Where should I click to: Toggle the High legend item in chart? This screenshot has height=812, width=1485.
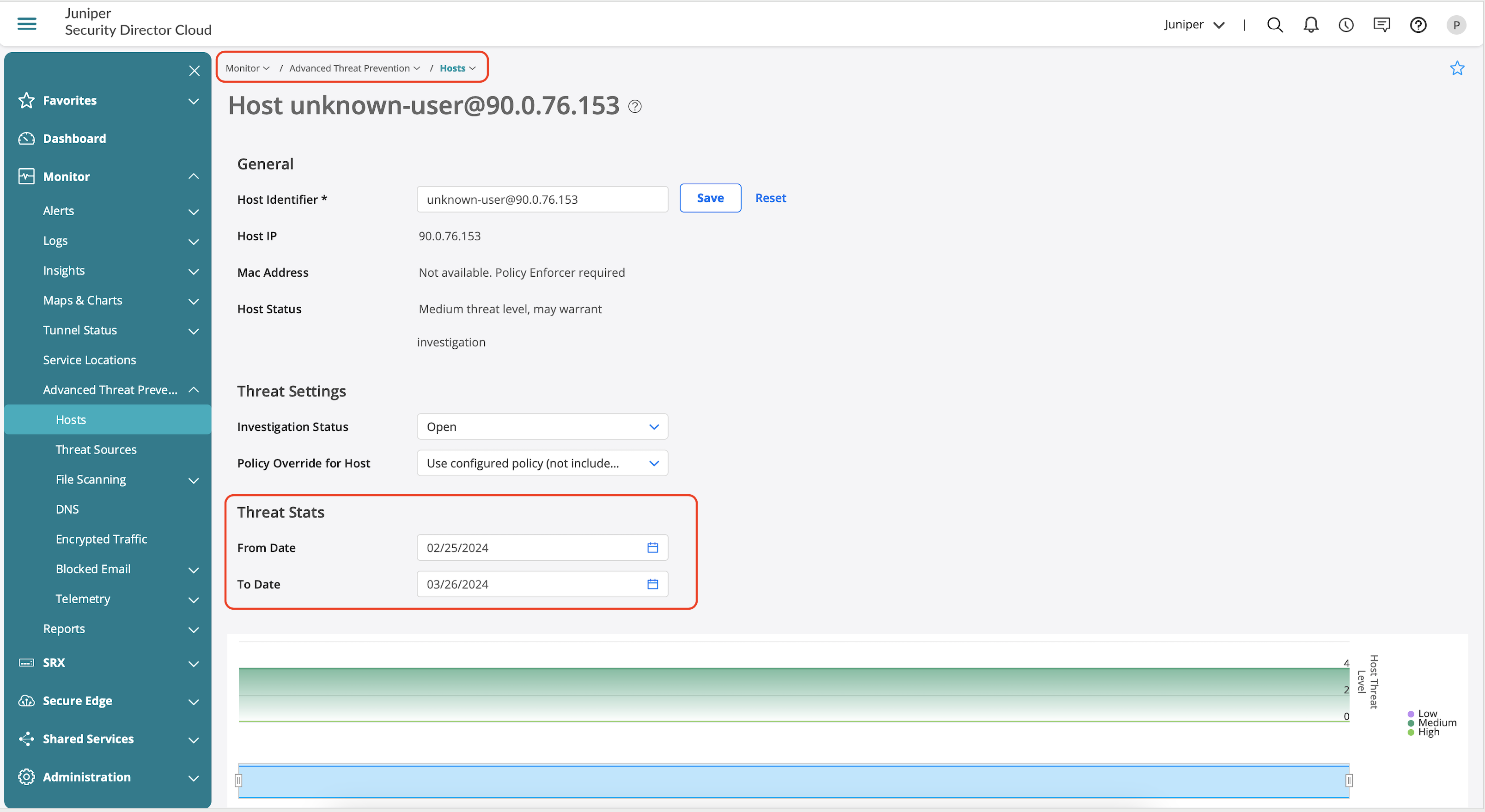coord(1428,732)
